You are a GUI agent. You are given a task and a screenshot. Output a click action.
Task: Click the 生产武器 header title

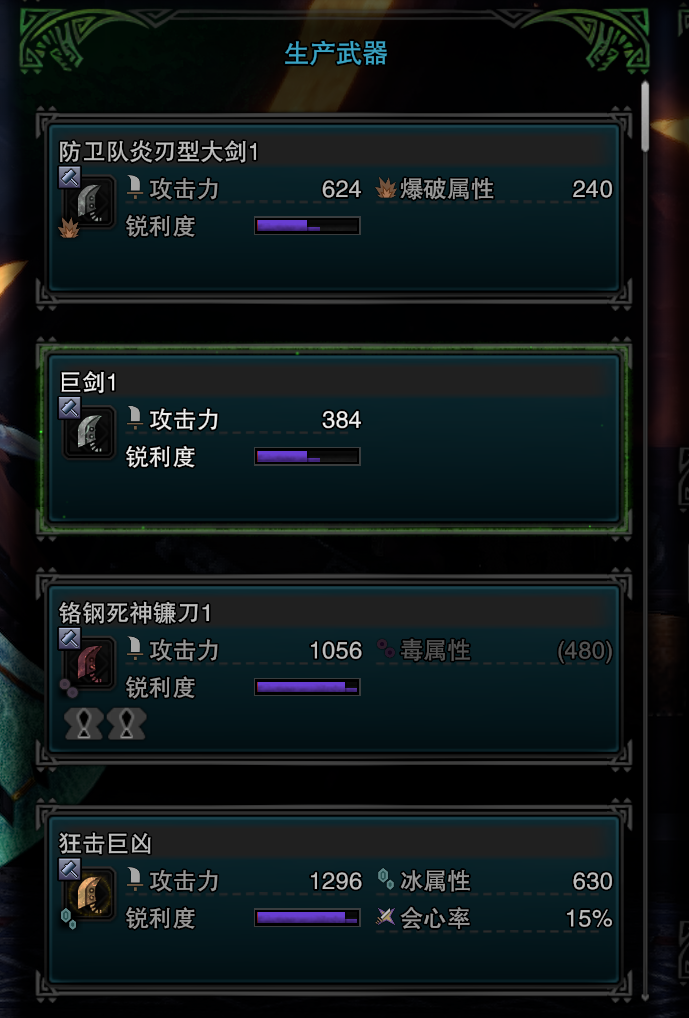pyautogui.click(x=336, y=53)
